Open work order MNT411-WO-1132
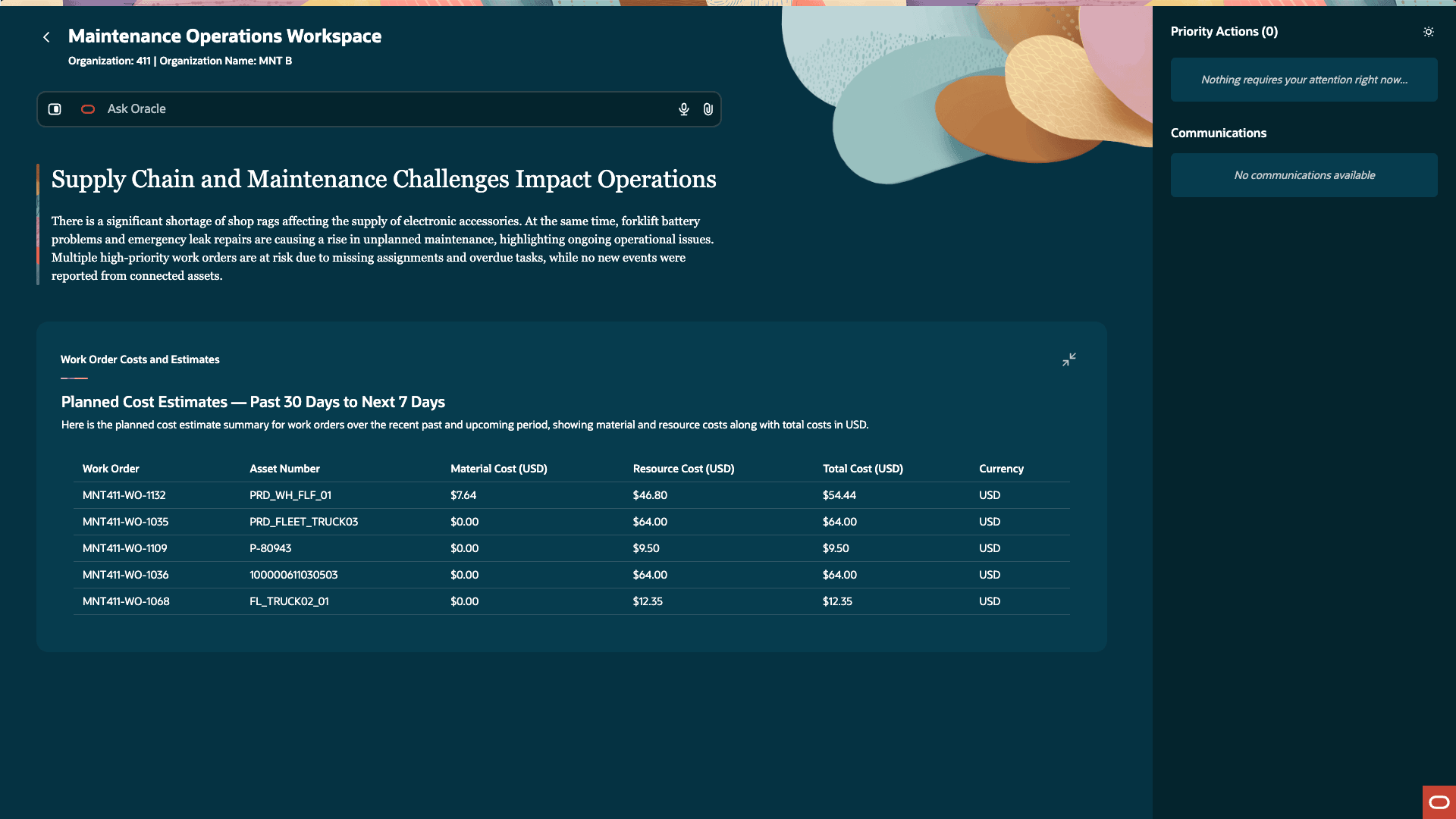 pyautogui.click(x=124, y=495)
